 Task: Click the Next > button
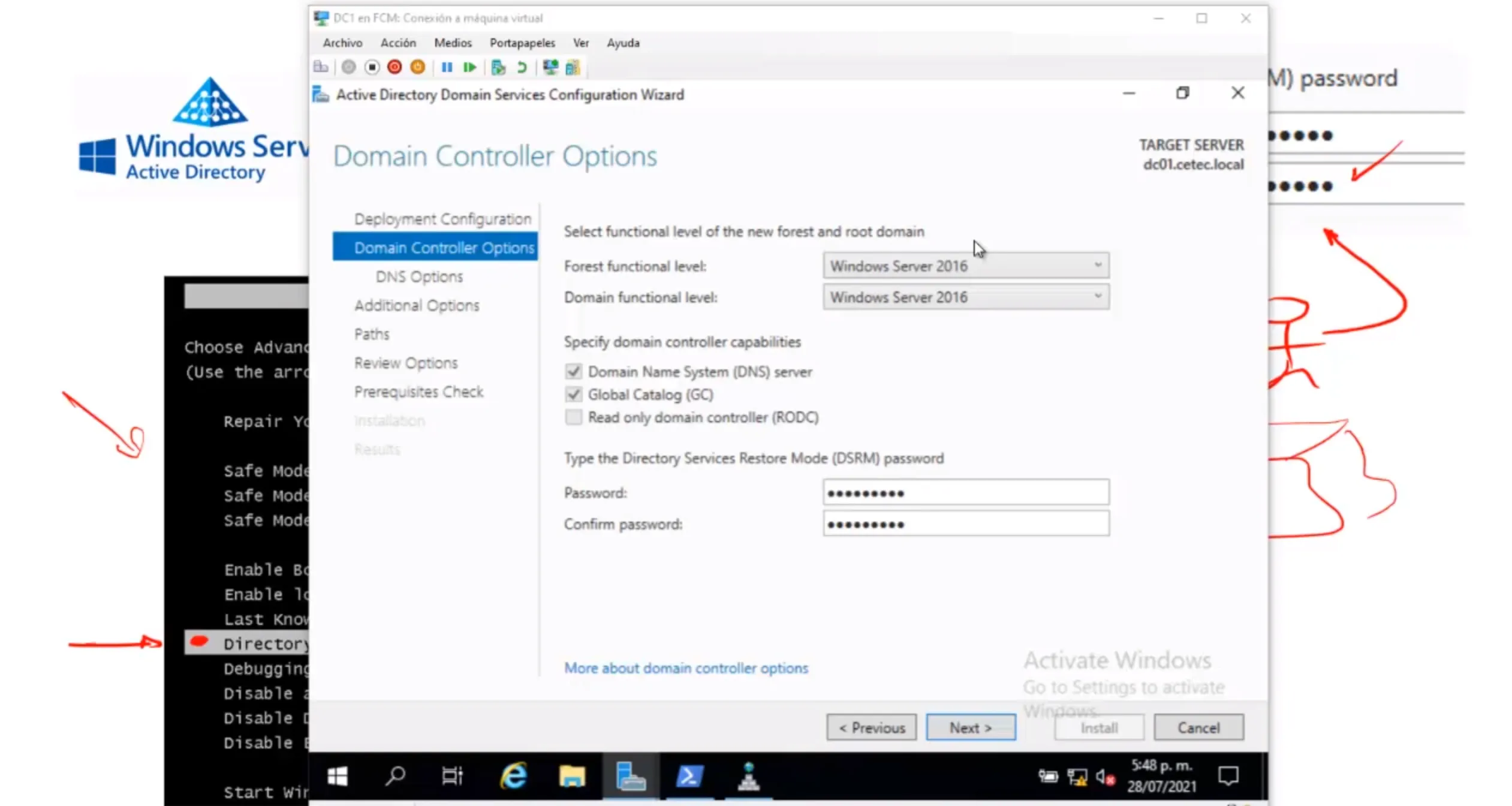(x=971, y=727)
